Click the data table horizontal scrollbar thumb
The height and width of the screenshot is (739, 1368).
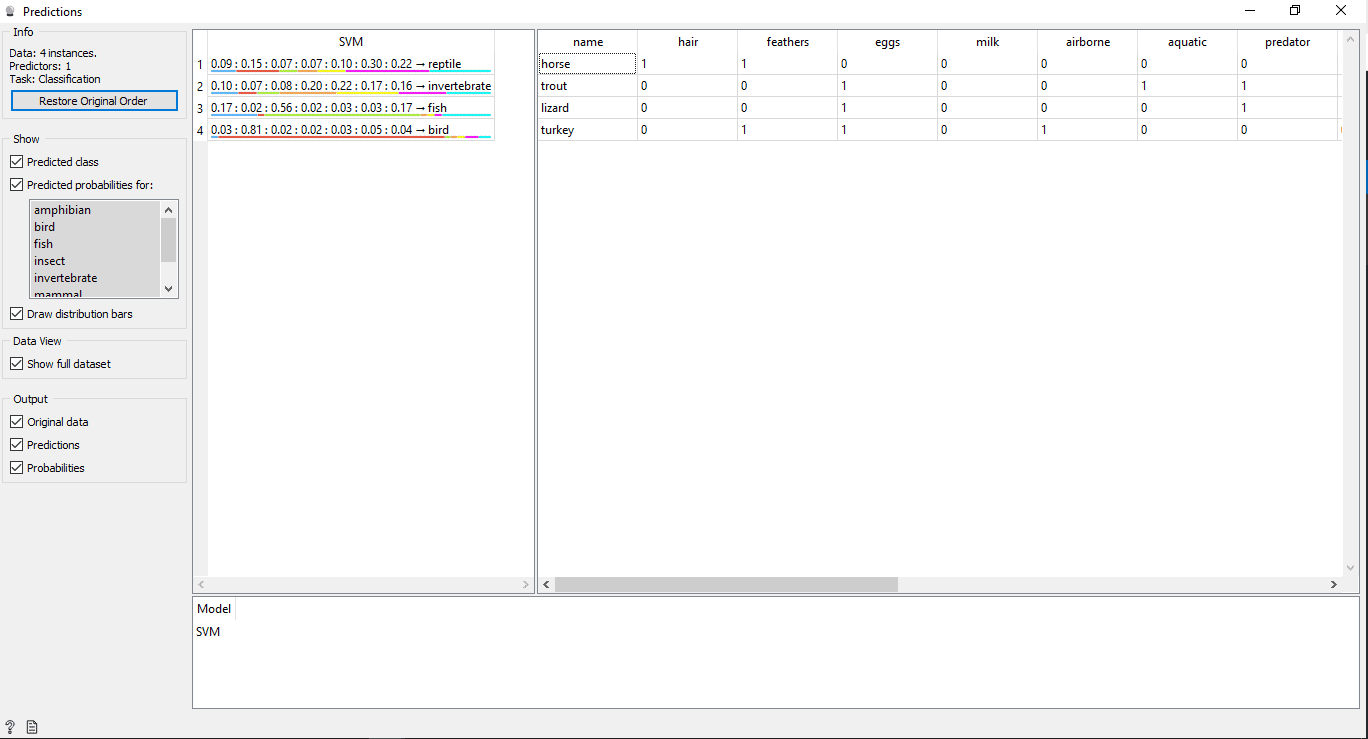[x=726, y=584]
